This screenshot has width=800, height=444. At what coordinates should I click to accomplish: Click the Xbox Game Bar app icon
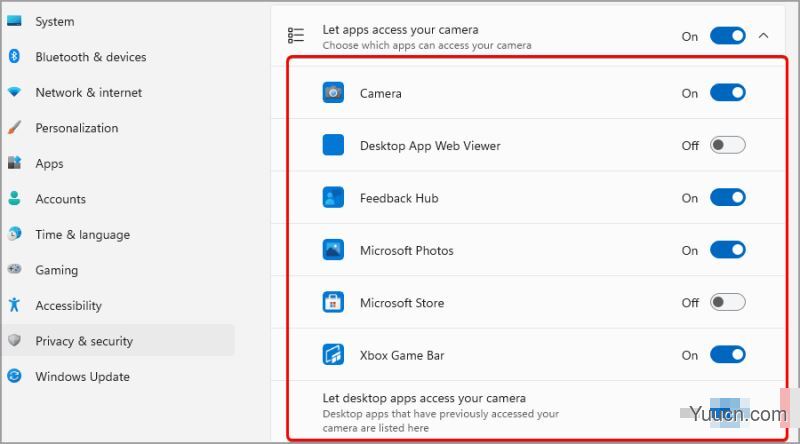coord(333,355)
